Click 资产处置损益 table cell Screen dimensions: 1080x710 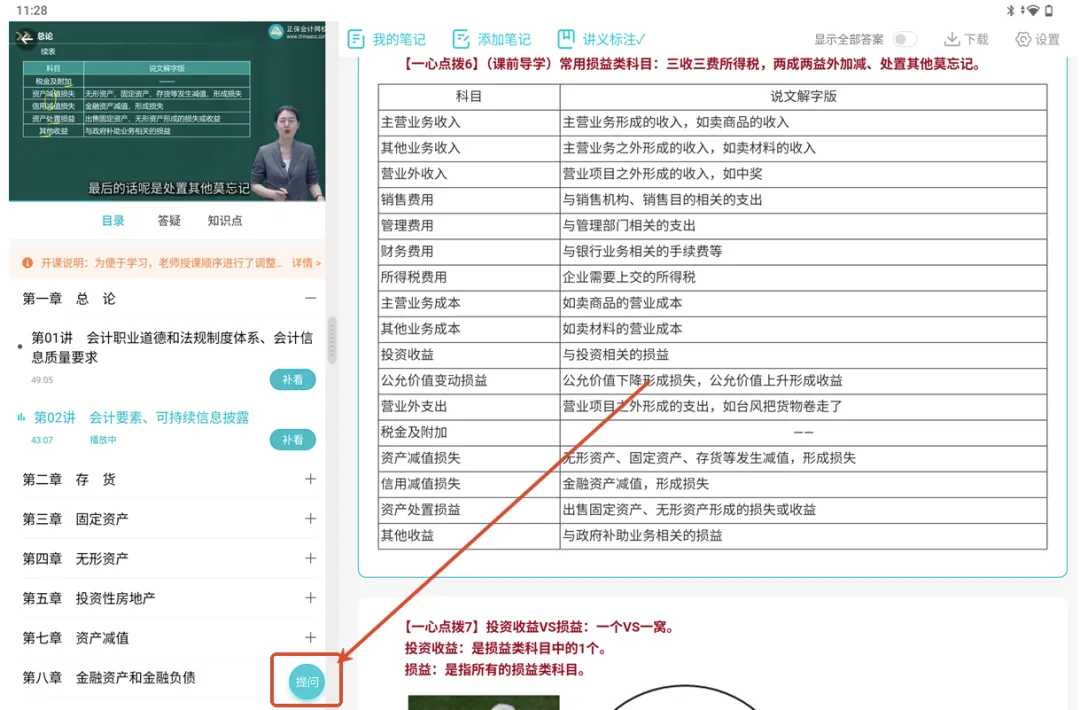[468, 510]
